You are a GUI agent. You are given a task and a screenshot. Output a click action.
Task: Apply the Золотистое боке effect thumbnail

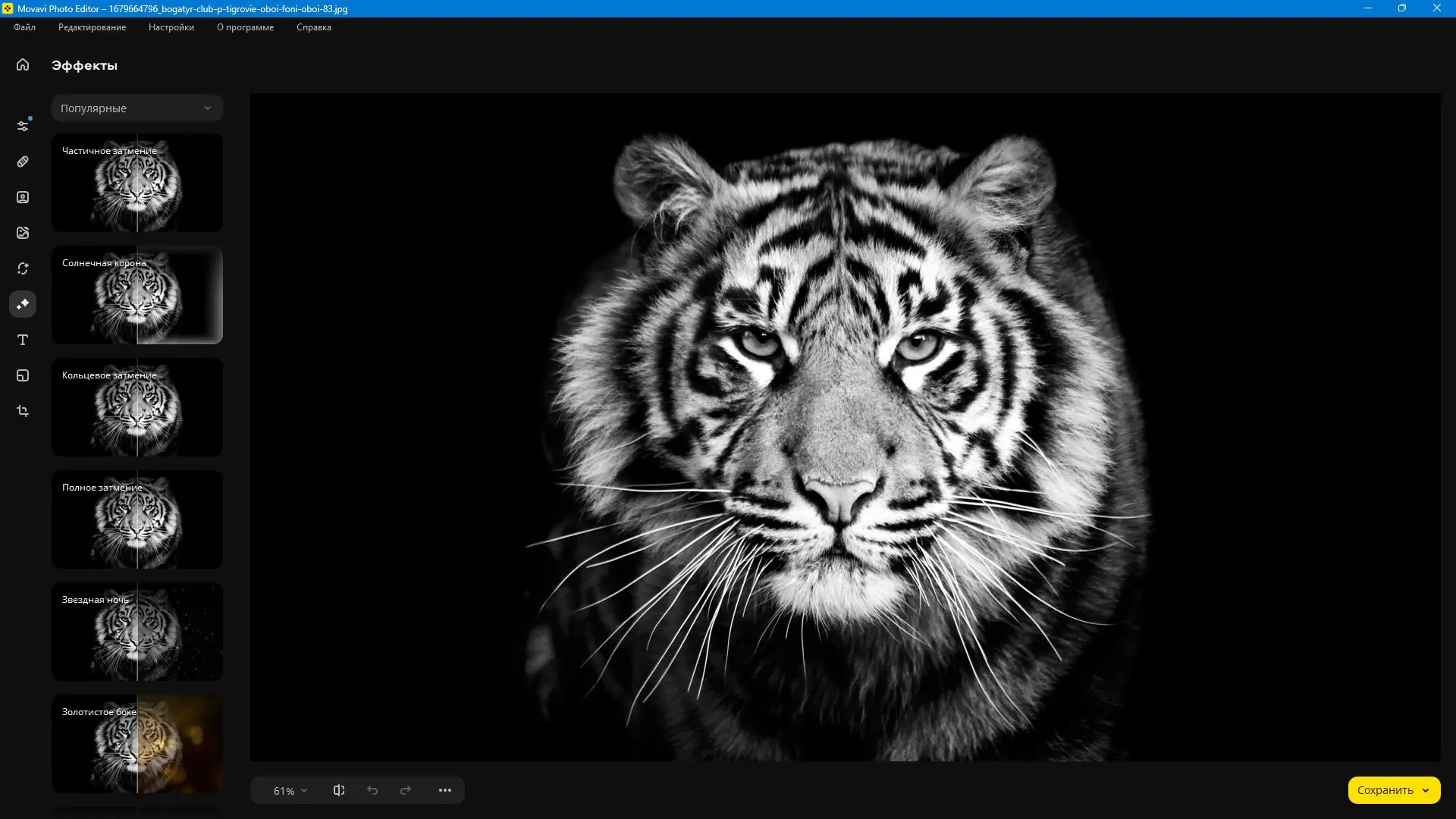coord(136,744)
